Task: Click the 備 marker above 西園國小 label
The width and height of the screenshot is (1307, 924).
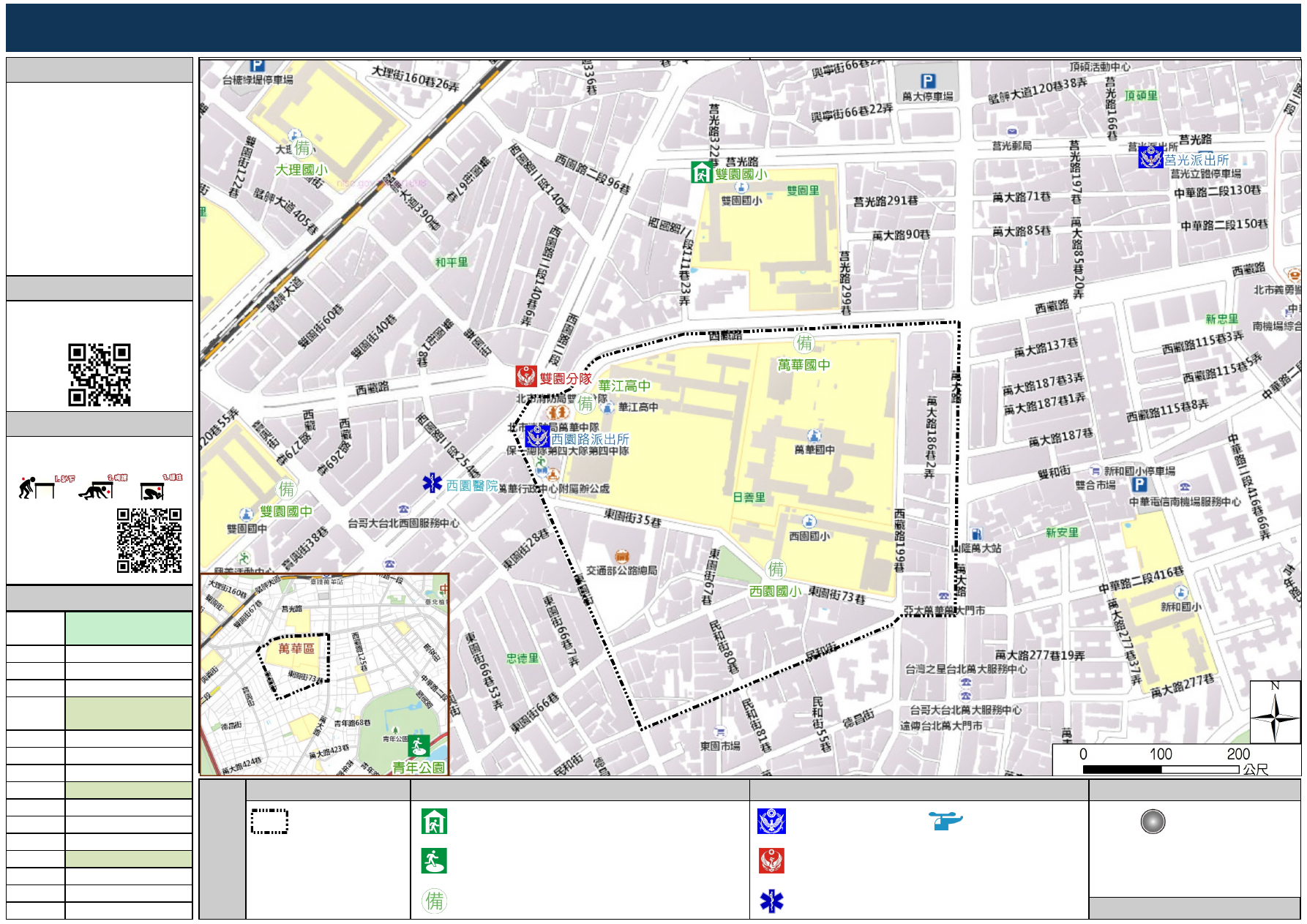Action: 776,569
